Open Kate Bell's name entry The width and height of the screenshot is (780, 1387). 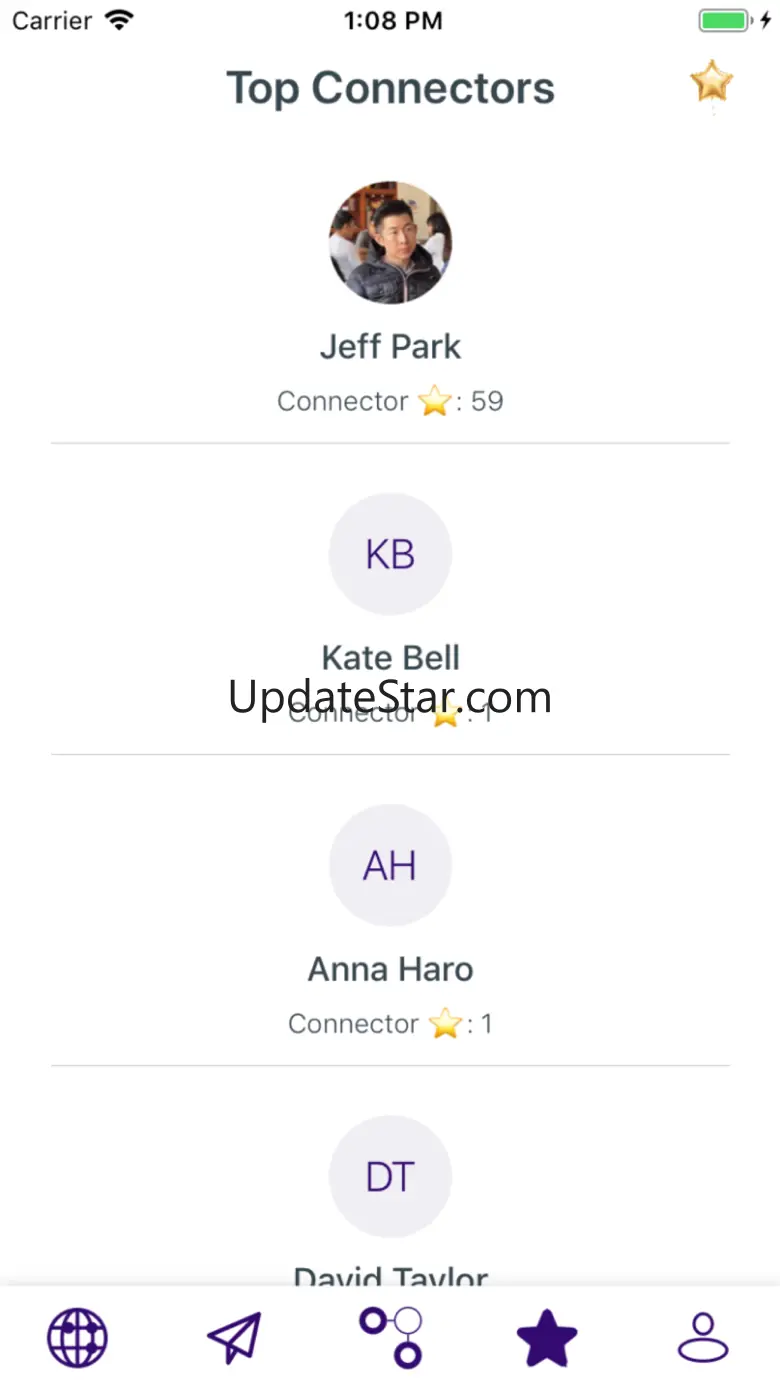pyautogui.click(x=390, y=657)
